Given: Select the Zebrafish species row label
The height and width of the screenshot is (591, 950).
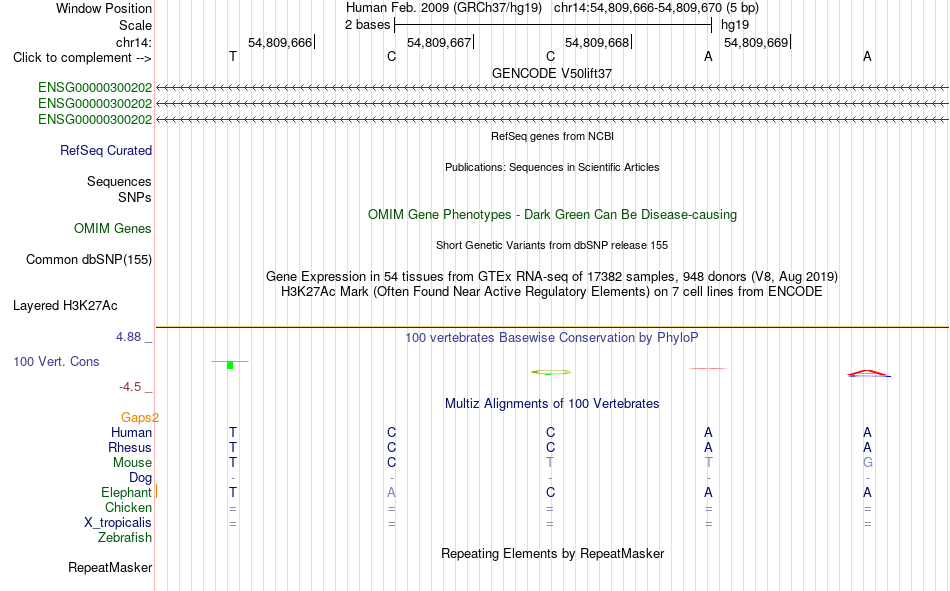Looking at the screenshot, I should pos(125,538).
